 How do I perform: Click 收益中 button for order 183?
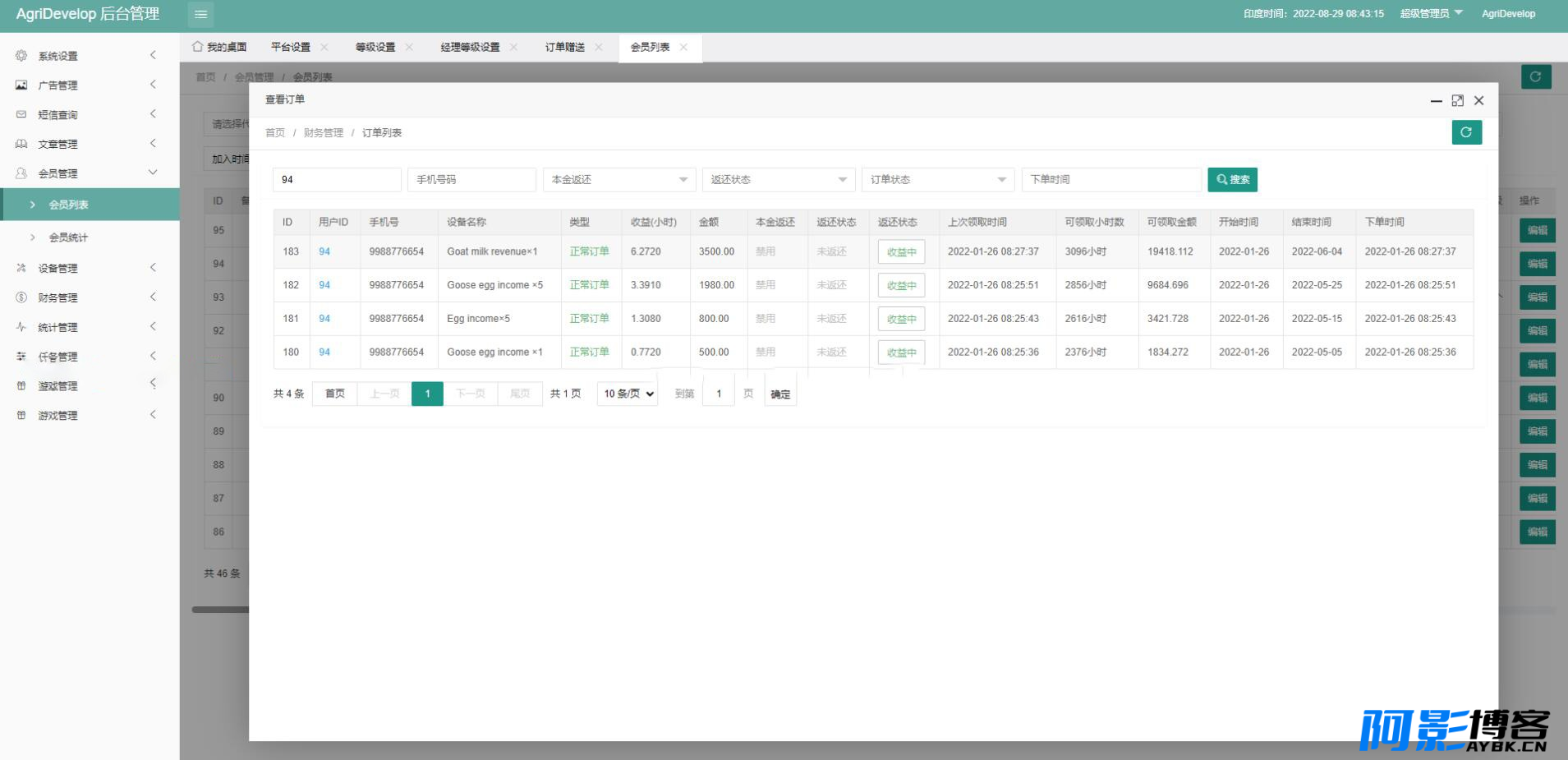pos(901,251)
